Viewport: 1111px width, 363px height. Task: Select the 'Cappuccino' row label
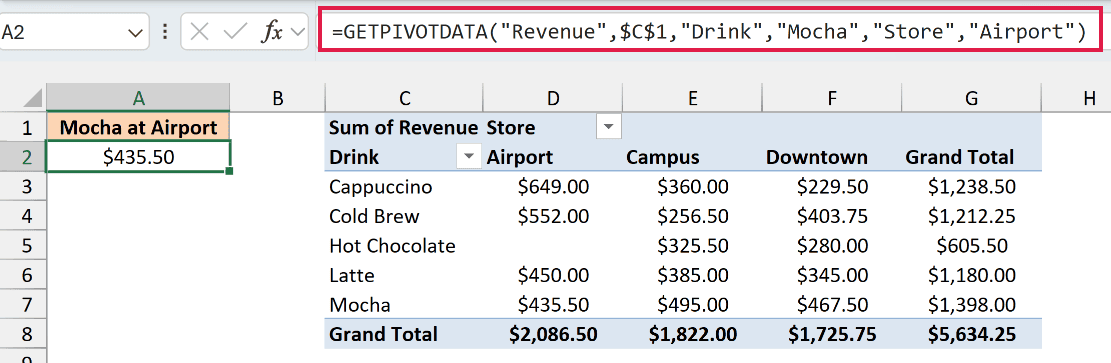pyautogui.click(x=381, y=186)
